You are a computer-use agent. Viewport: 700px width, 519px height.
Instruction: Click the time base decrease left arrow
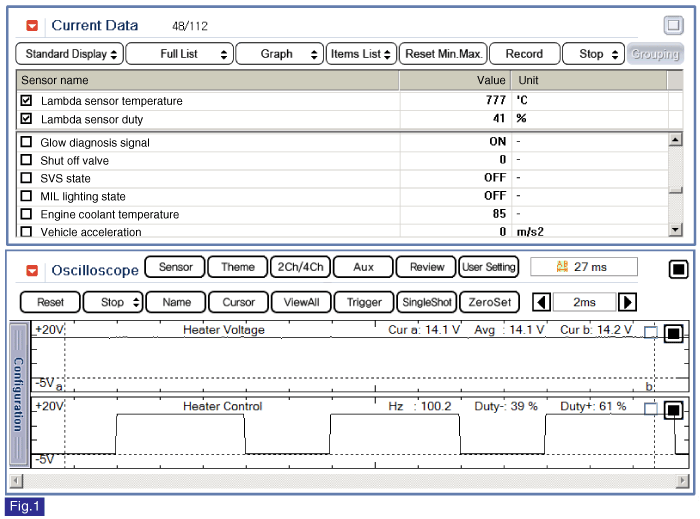pyautogui.click(x=542, y=303)
